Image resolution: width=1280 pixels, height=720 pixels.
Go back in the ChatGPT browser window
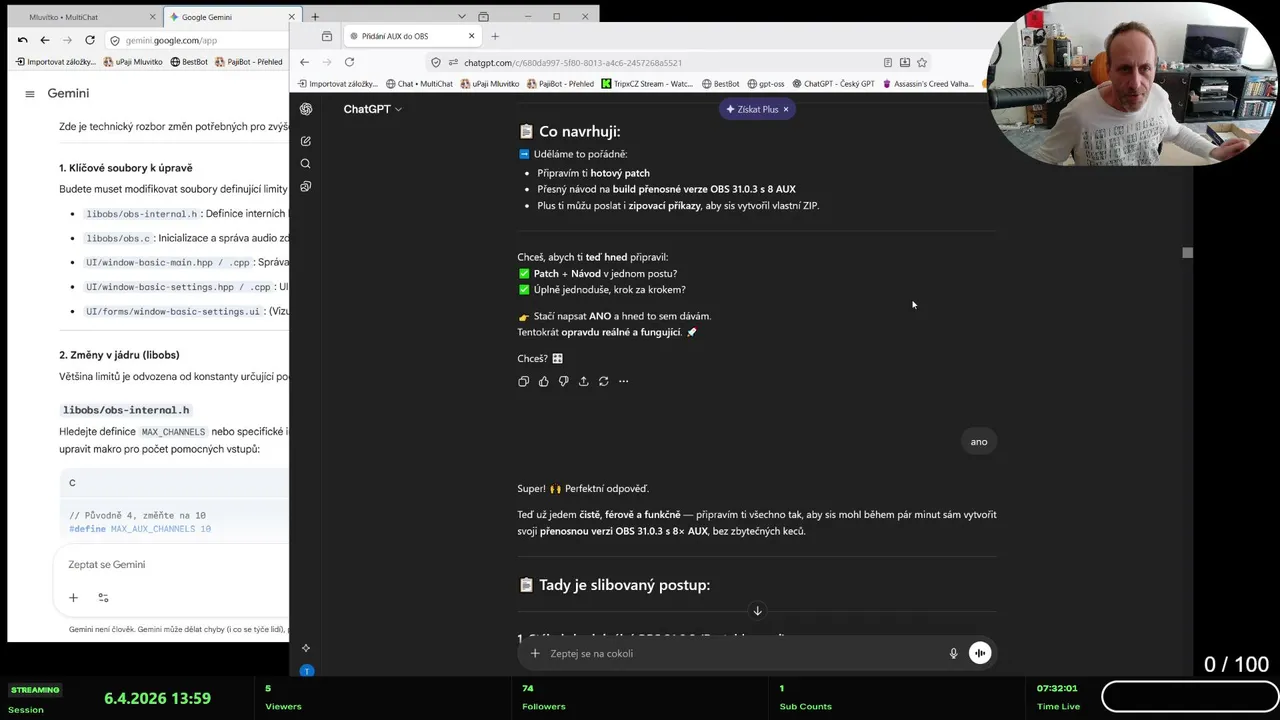(305, 62)
